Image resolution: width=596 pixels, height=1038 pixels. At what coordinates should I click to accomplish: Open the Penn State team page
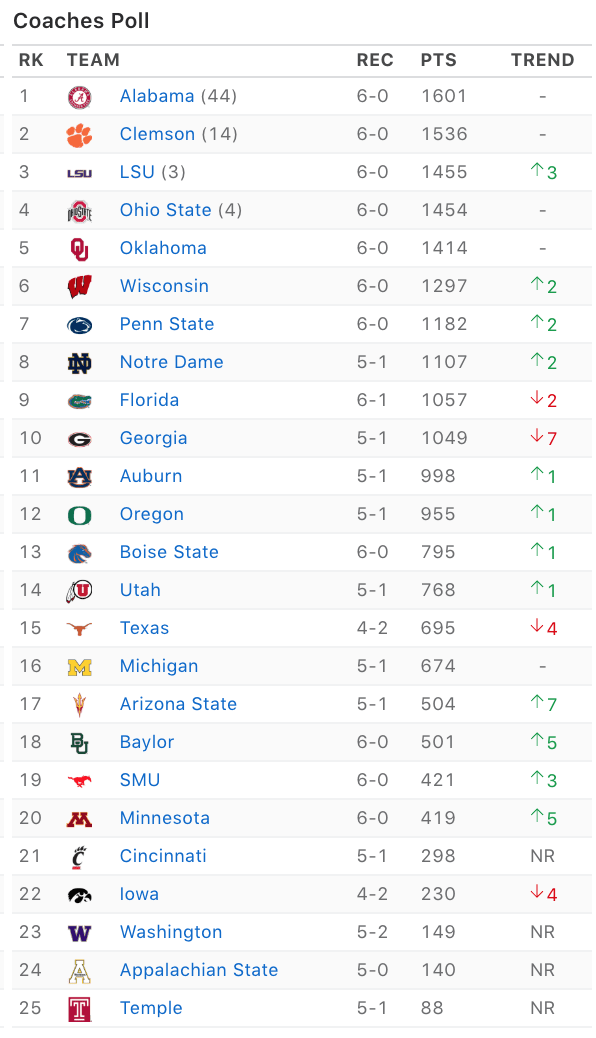click(167, 324)
